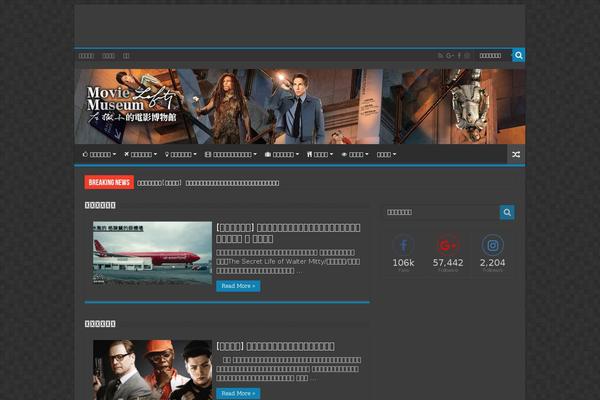The height and width of the screenshot is (400, 600).
Task: Click the 106k fan count text
Action: (403, 263)
